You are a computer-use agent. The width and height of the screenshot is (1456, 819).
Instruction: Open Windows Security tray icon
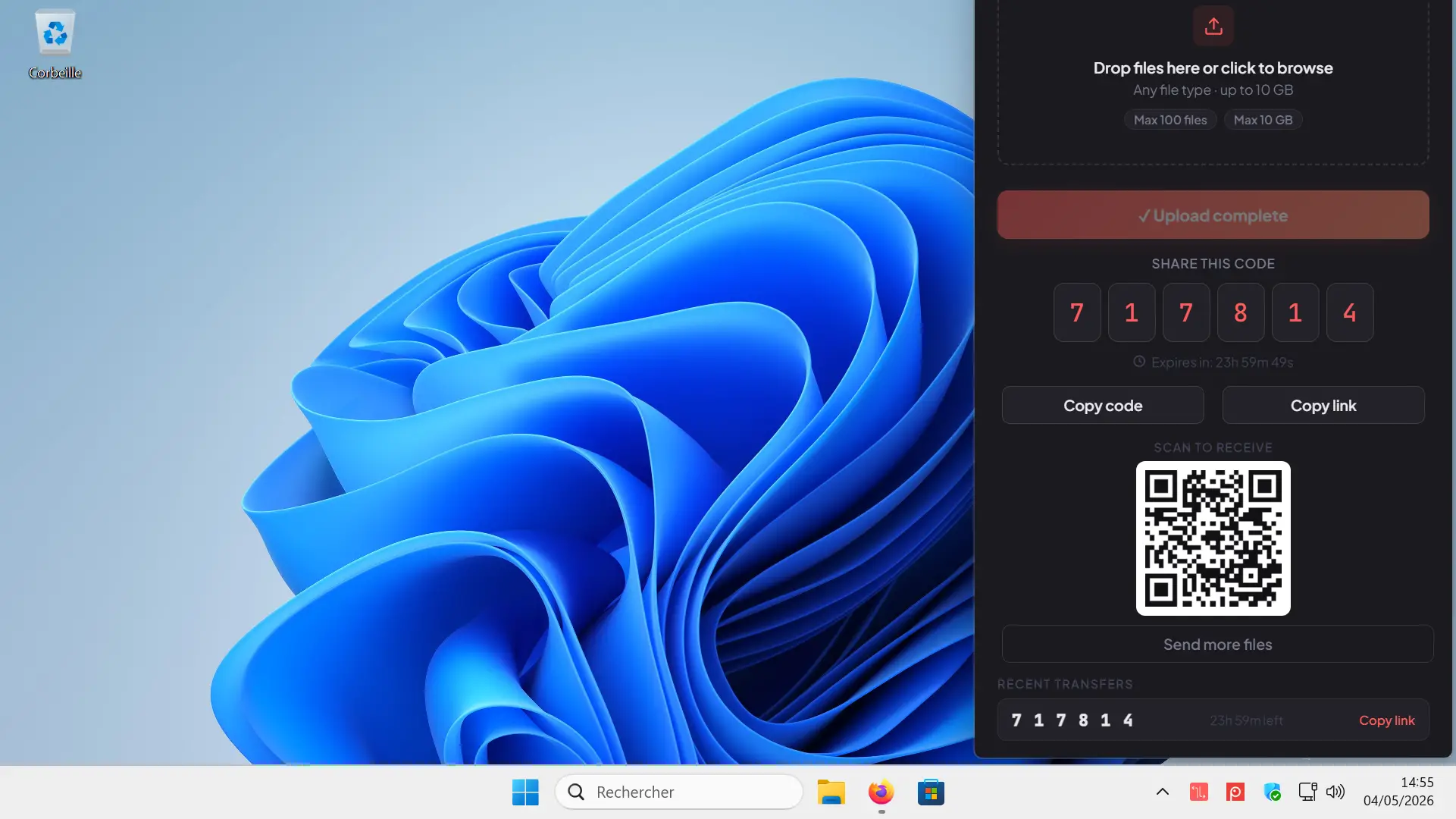pos(1272,792)
